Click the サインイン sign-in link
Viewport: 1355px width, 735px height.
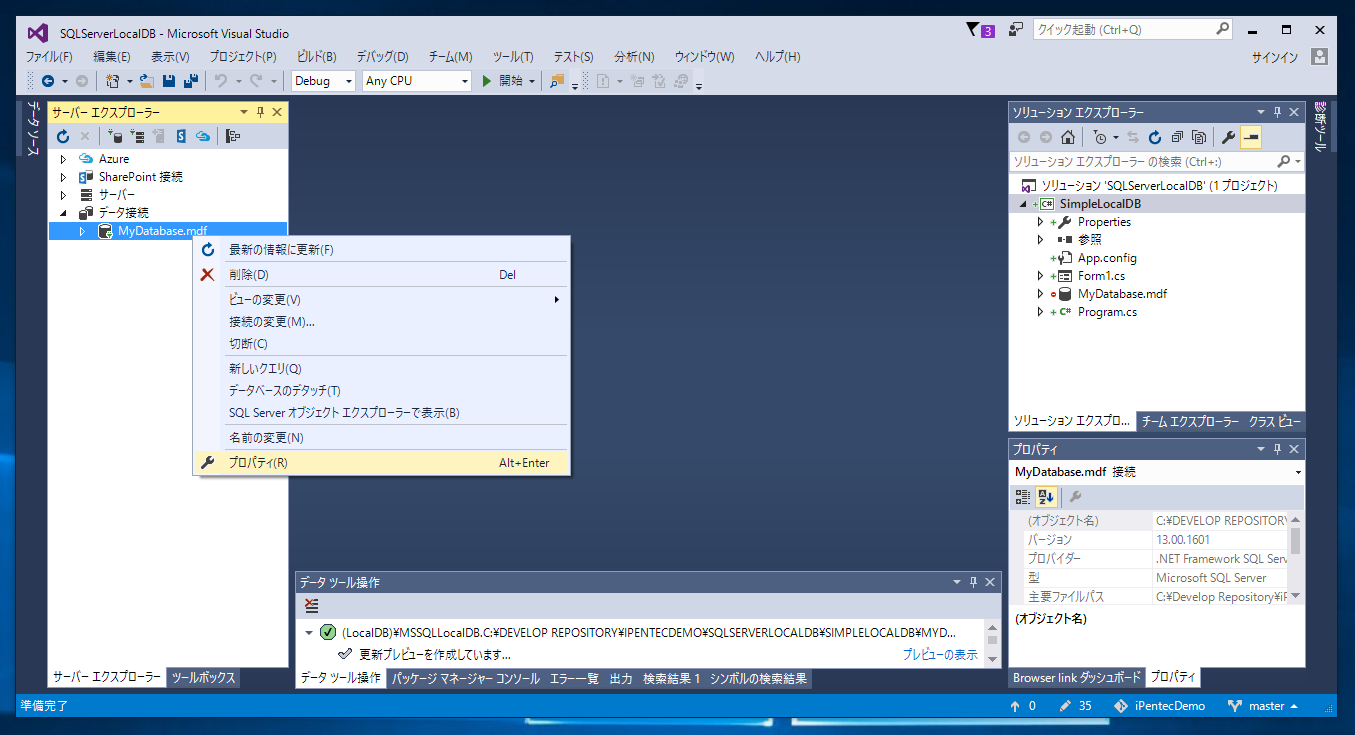(x=1274, y=57)
